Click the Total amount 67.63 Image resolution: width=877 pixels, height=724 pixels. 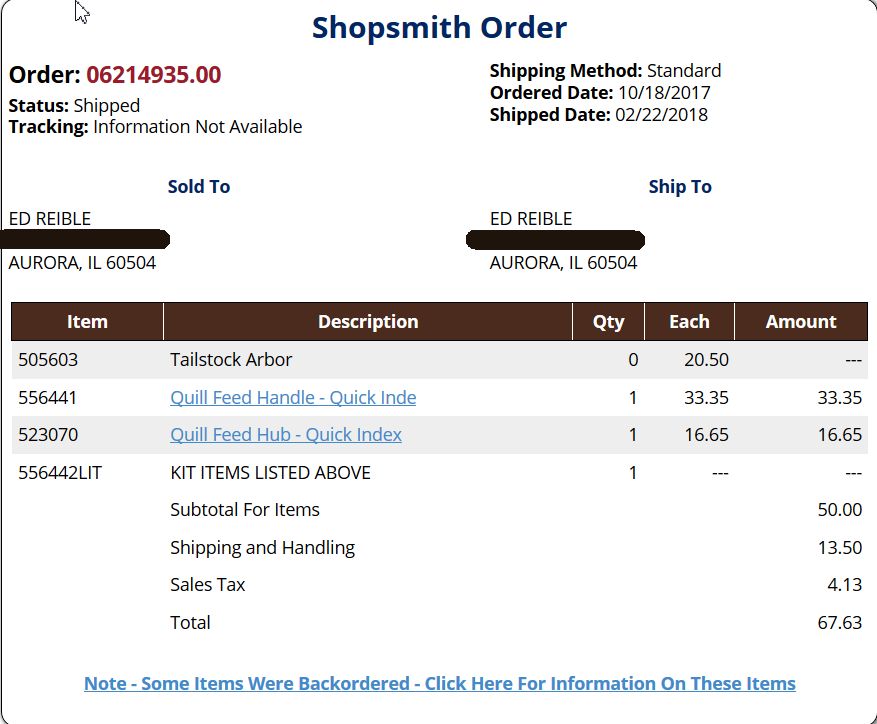[x=840, y=622]
